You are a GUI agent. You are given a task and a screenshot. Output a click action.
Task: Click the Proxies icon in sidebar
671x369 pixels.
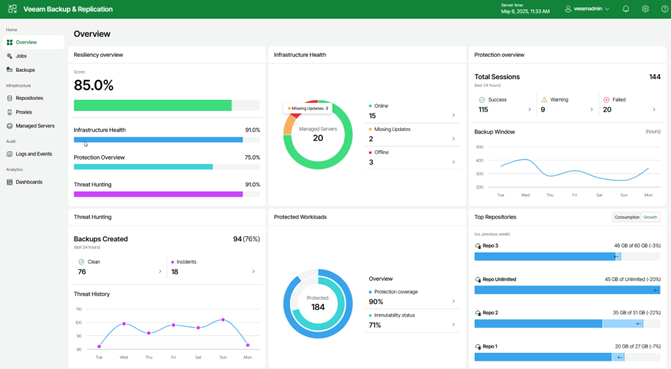9,112
